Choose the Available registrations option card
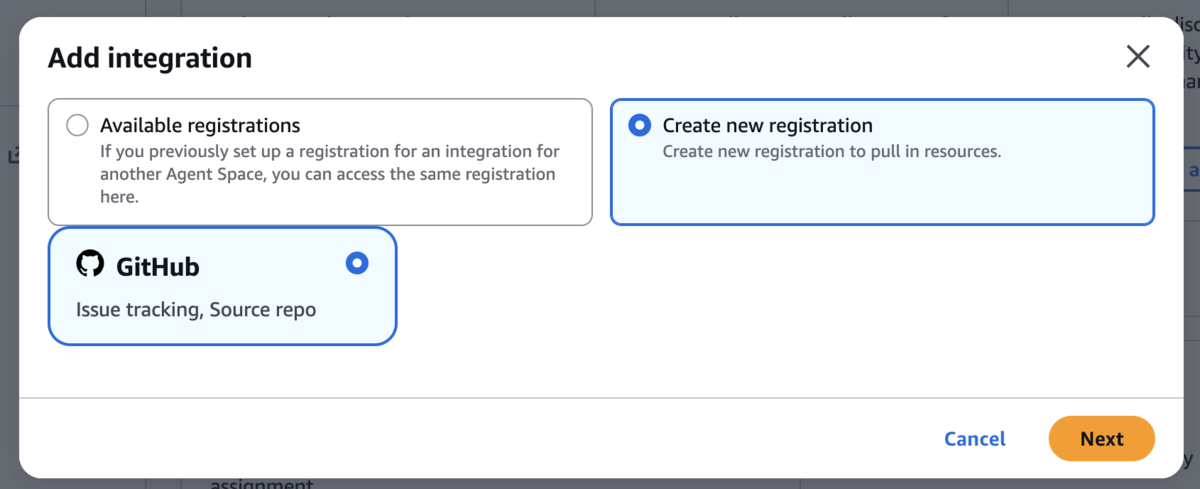The image size is (1200, 489). tap(320, 162)
